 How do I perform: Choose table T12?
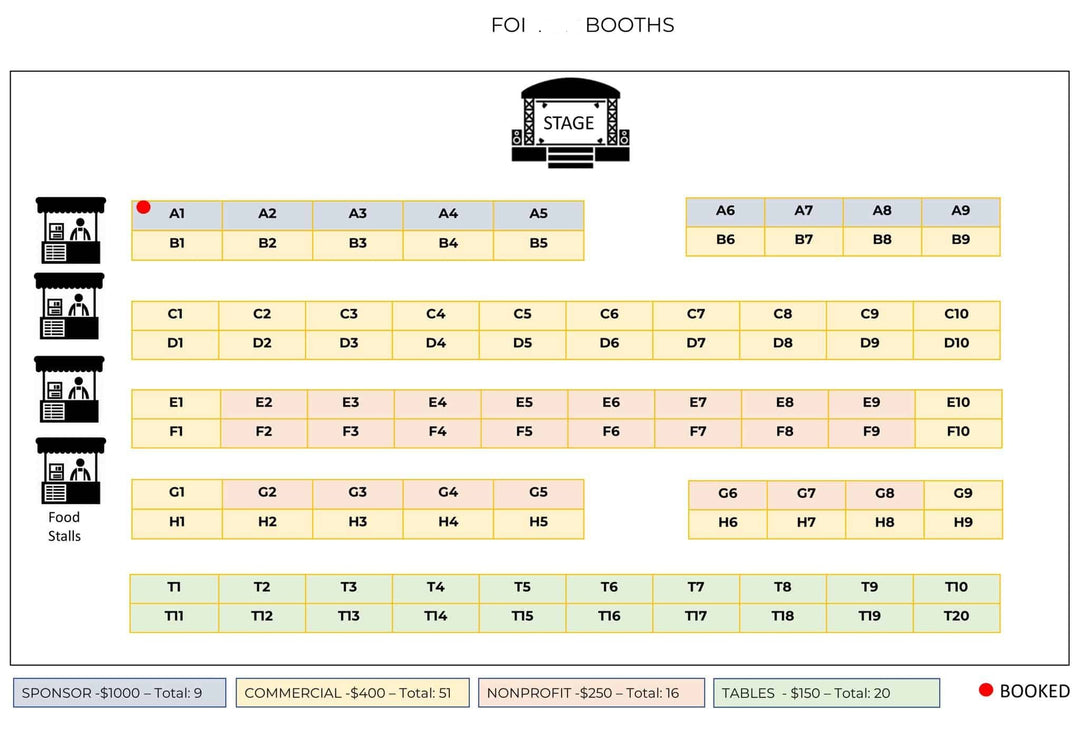point(262,617)
